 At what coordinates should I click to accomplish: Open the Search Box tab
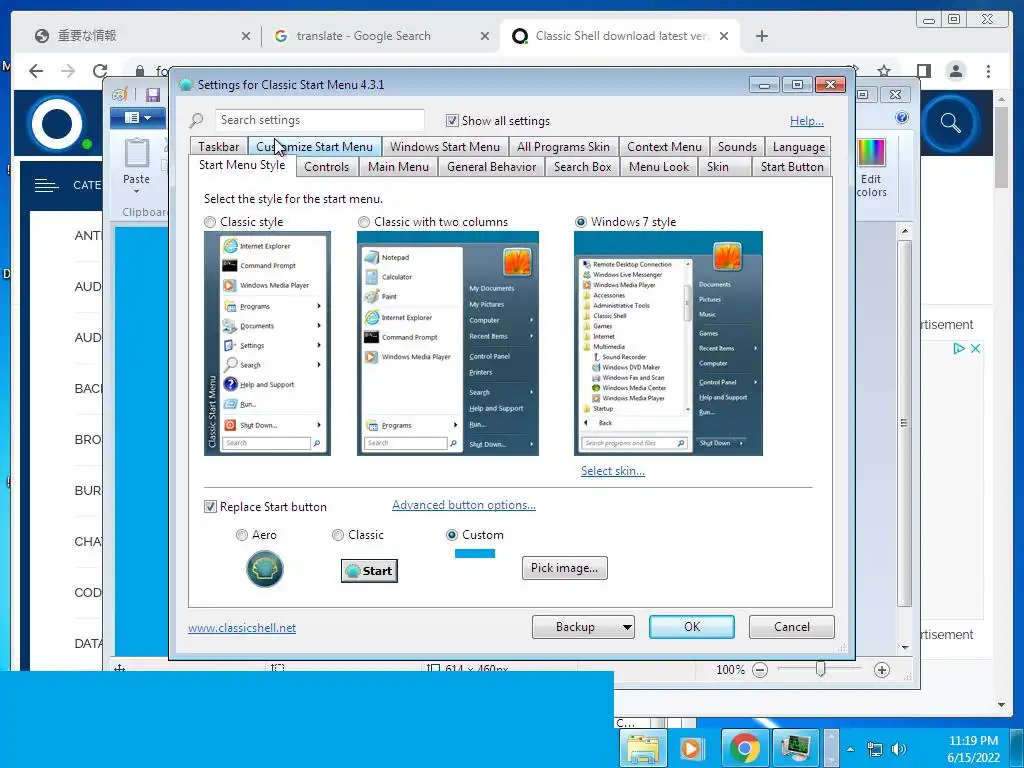point(583,167)
